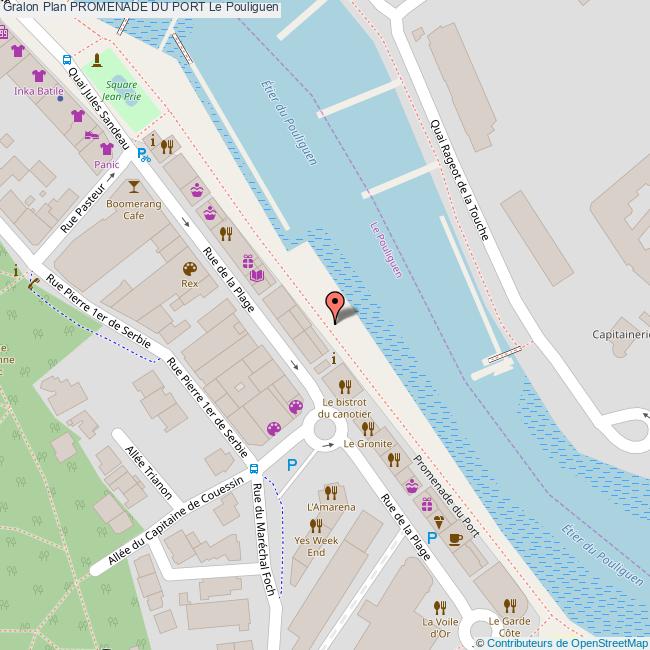Click the Boomerang Cafe cocktail glass icon
This screenshot has width=650, height=650.
133,187
